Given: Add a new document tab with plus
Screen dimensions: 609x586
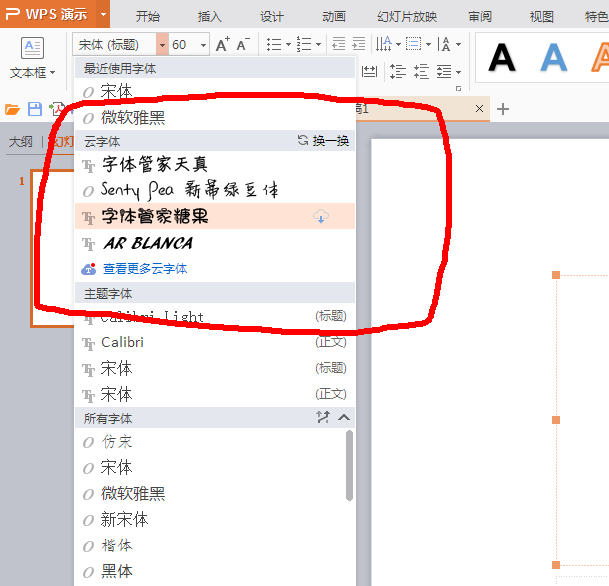Looking at the screenshot, I should (x=503, y=109).
